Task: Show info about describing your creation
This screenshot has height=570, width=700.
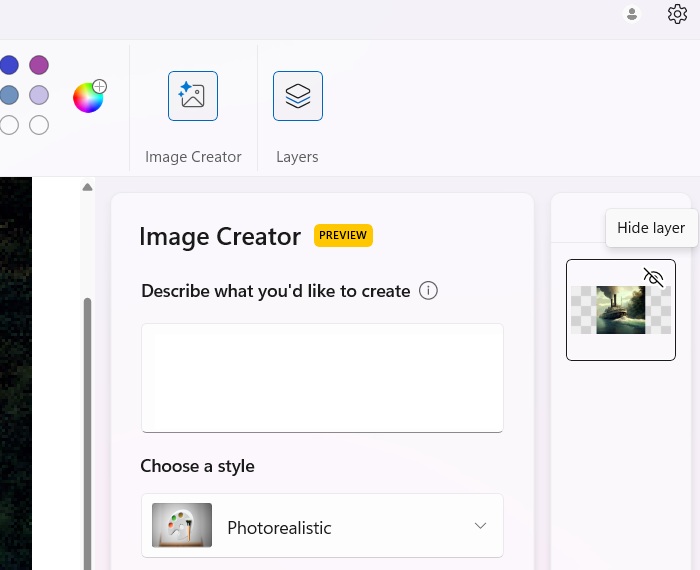Action: tap(428, 291)
